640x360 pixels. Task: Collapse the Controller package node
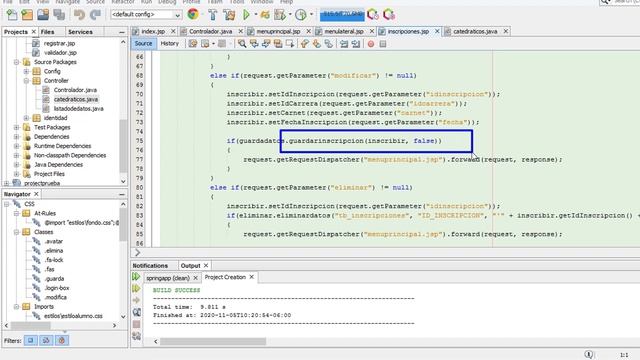coord(26,81)
